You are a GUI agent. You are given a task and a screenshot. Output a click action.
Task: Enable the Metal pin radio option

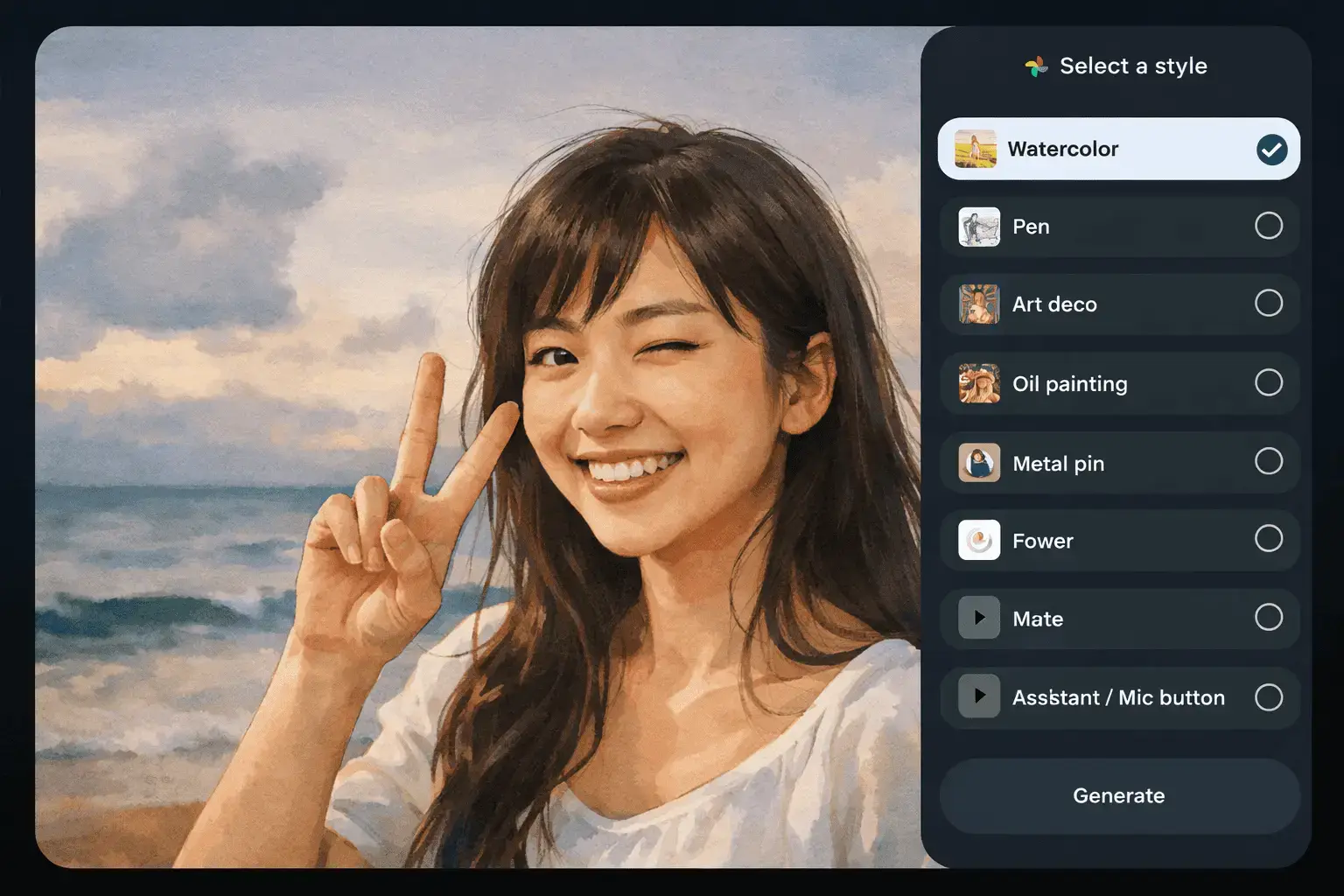point(1269,461)
